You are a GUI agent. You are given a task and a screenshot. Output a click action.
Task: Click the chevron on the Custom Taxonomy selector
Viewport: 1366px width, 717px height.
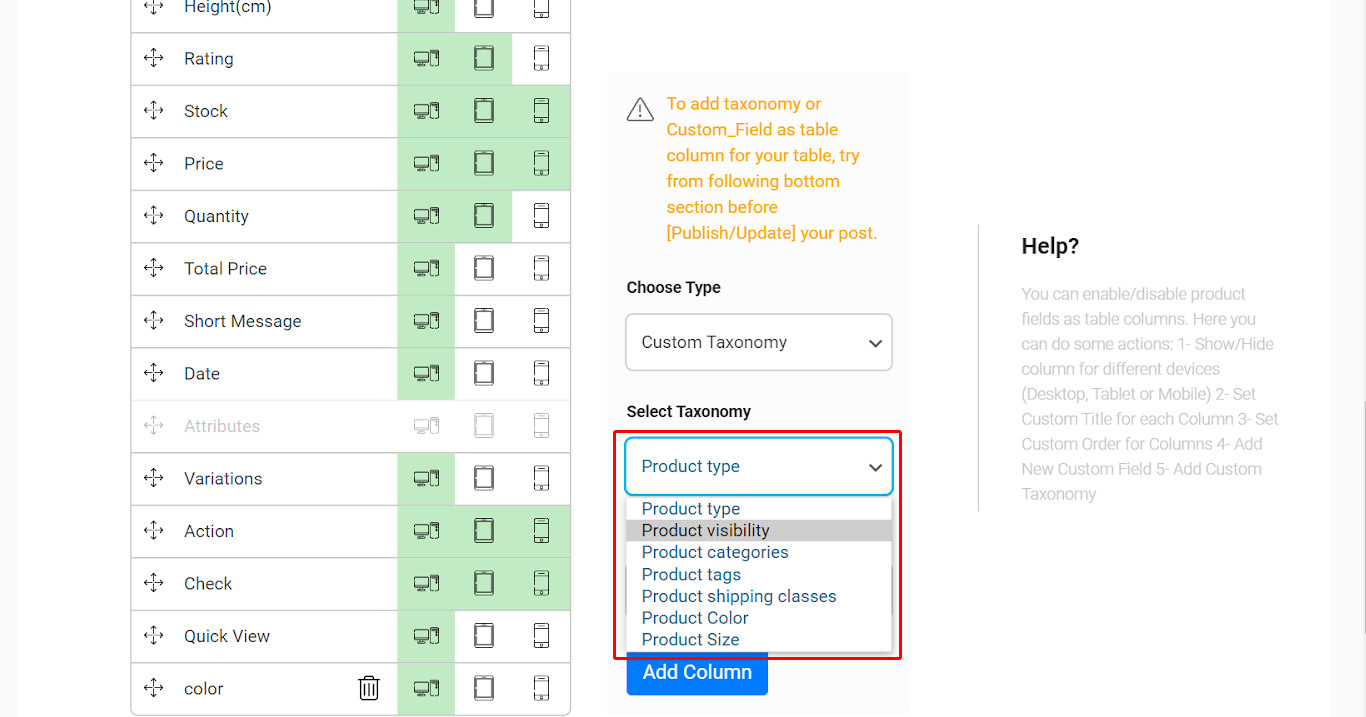tap(873, 342)
